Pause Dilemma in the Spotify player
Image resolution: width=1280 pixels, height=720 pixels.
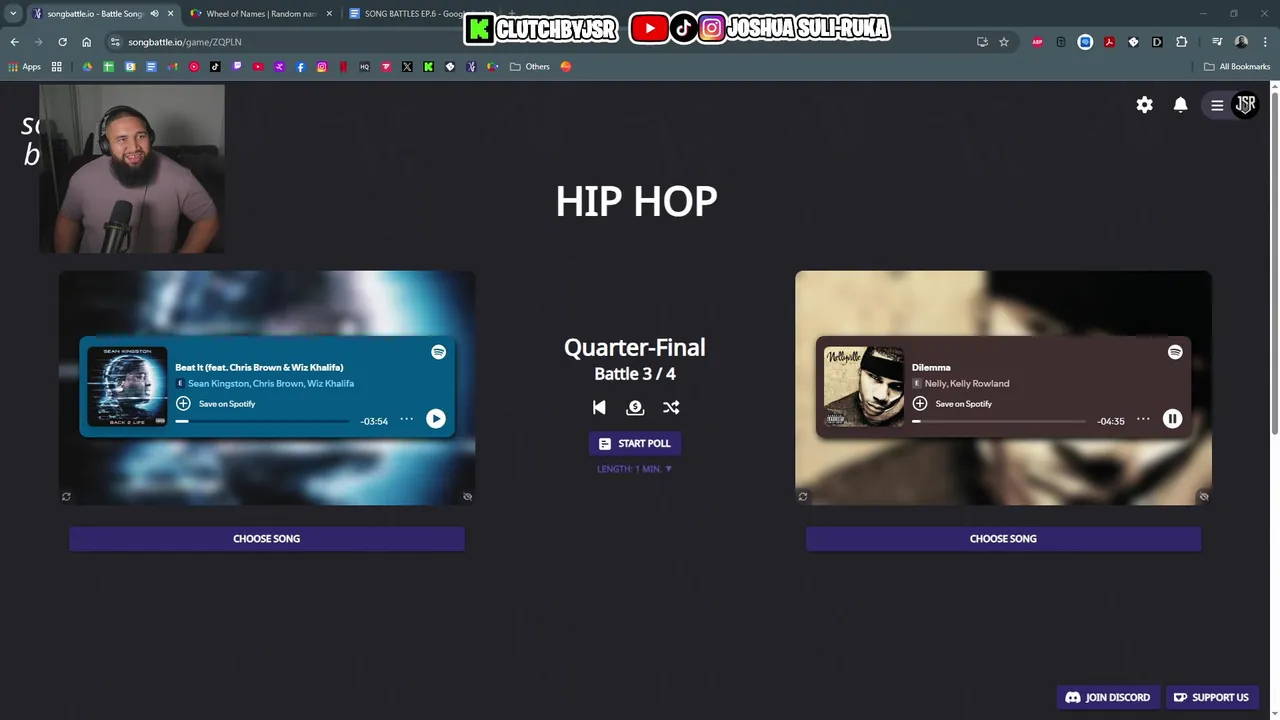(x=1172, y=419)
